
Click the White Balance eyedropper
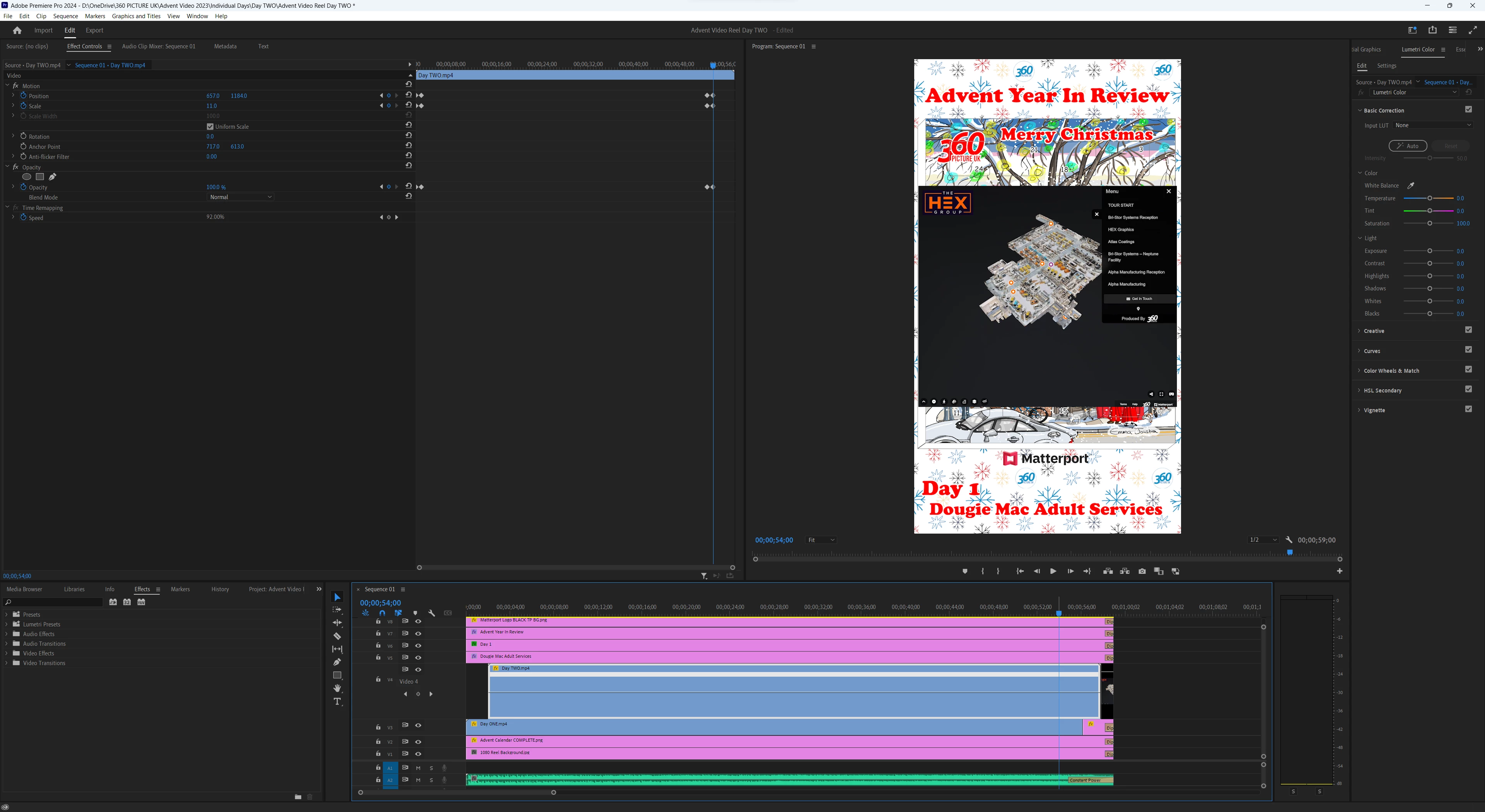[x=1411, y=186]
